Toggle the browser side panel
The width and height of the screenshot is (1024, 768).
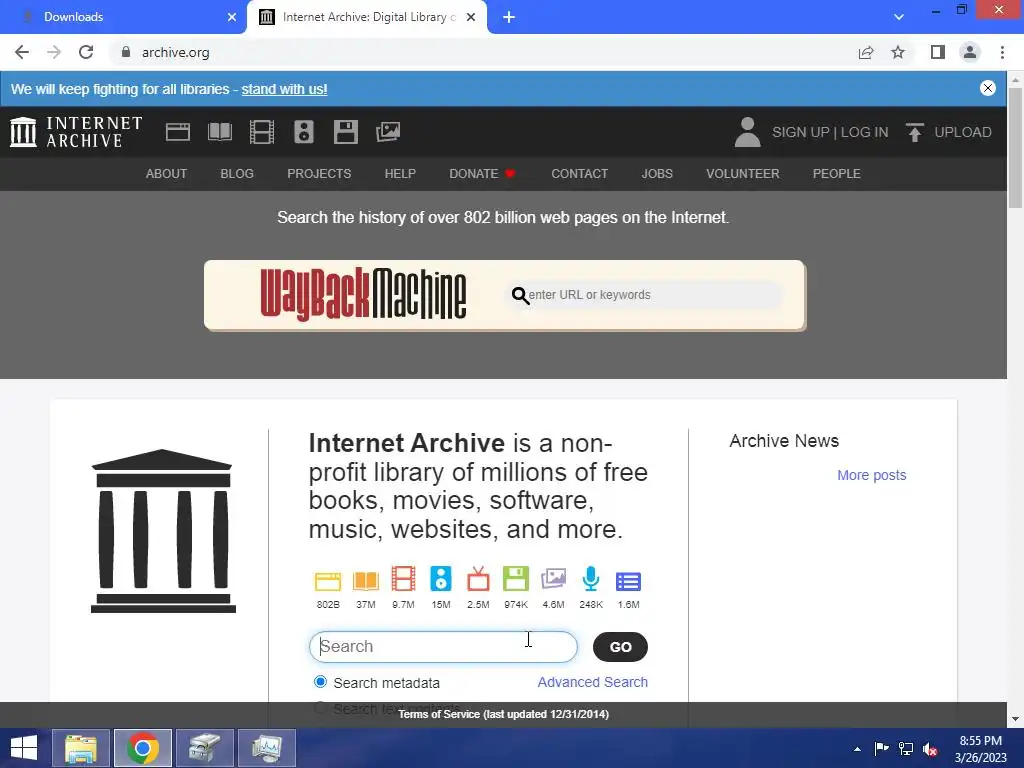(938, 52)
